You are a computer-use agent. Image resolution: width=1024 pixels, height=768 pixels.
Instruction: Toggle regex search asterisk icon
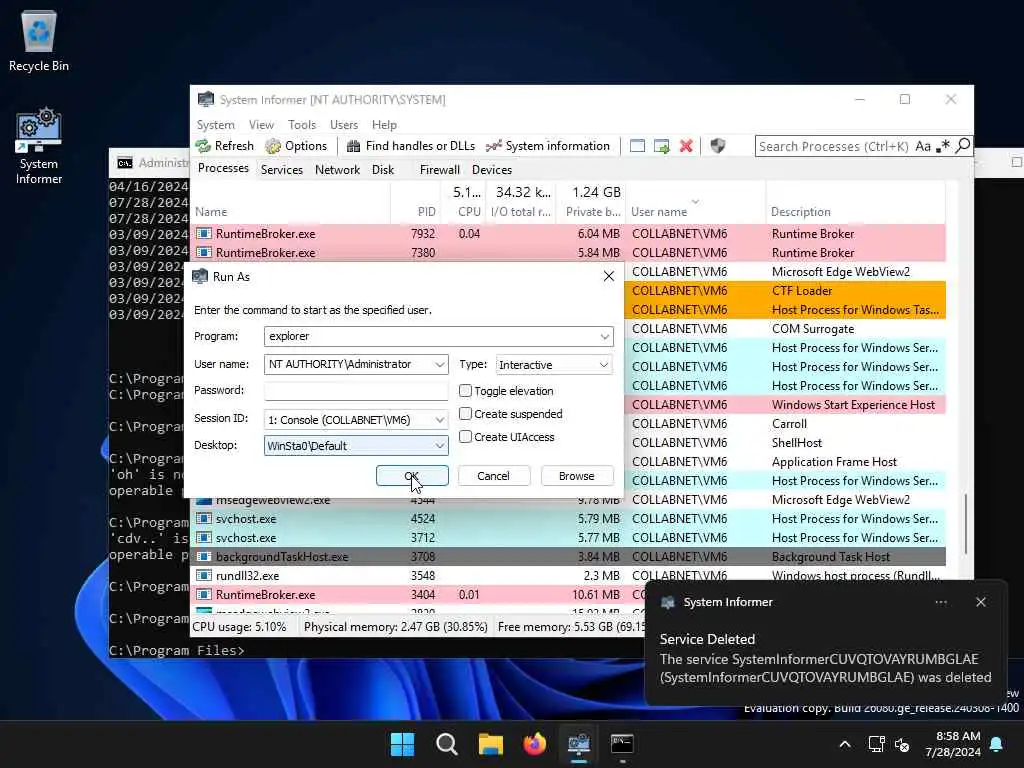click(x=942, y=146)
